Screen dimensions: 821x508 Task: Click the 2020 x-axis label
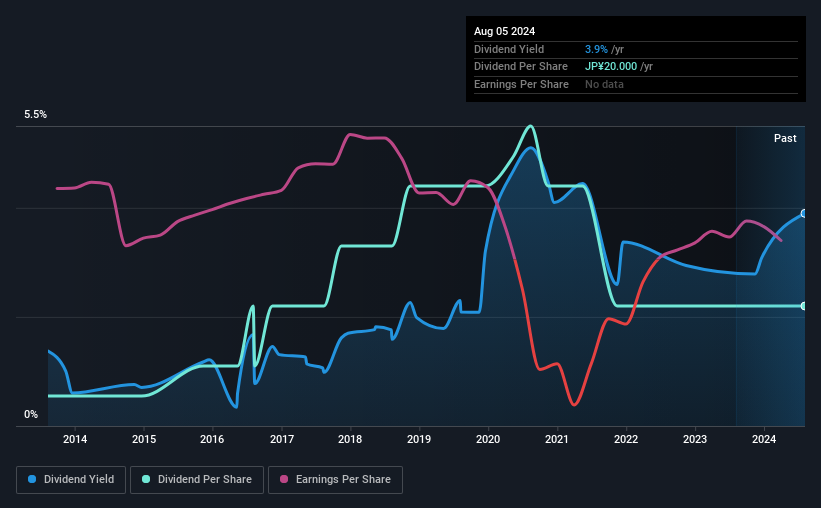pos(488,439)
